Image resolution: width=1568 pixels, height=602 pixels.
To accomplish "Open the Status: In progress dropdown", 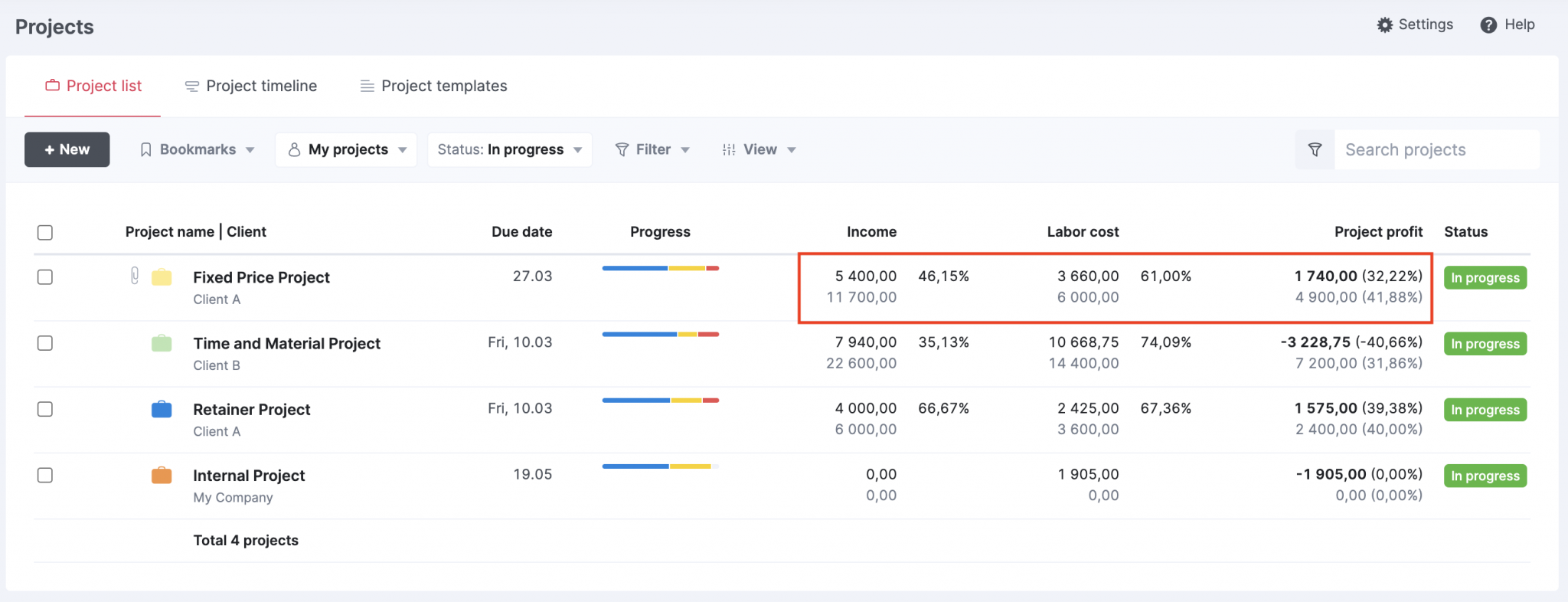I will tap(509, 150).
